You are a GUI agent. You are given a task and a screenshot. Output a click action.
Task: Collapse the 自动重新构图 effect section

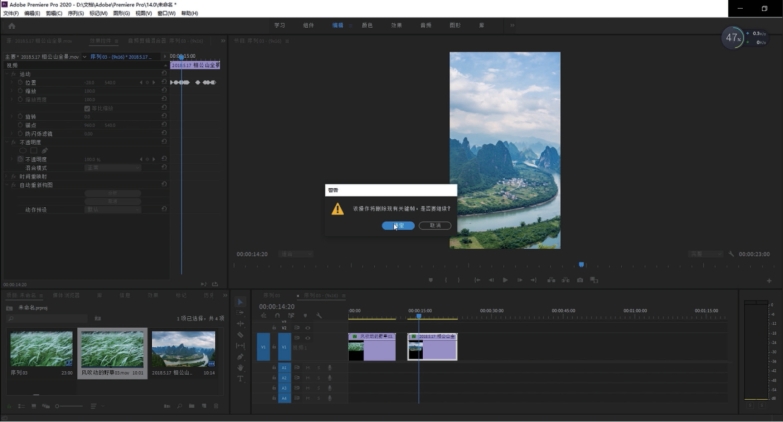point(7,185)
